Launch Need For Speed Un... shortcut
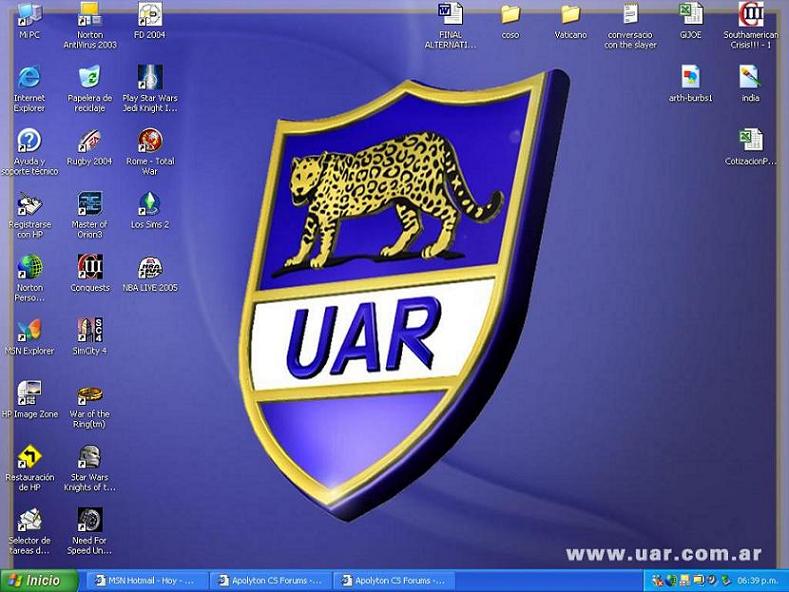This screenshot has height=592, width=789. point(90,531)
